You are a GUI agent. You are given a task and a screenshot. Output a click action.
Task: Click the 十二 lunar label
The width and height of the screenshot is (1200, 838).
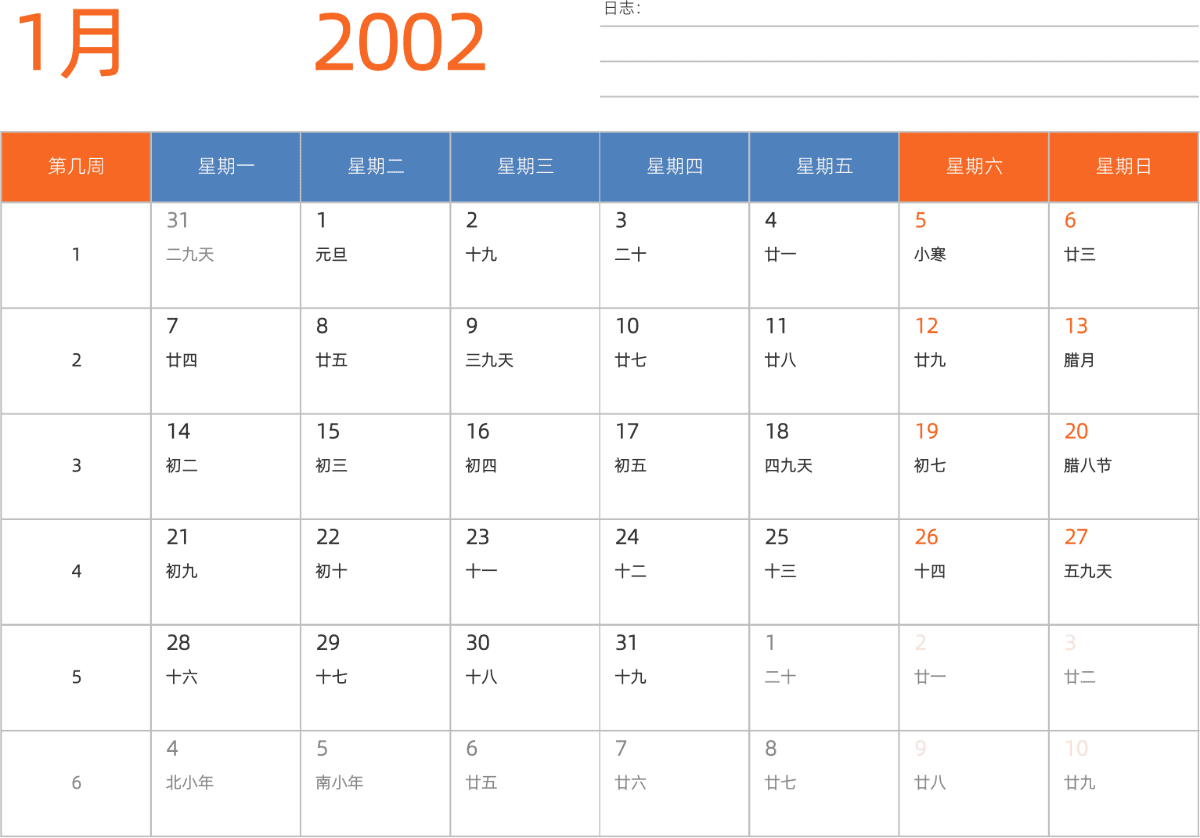coord(631,572)
